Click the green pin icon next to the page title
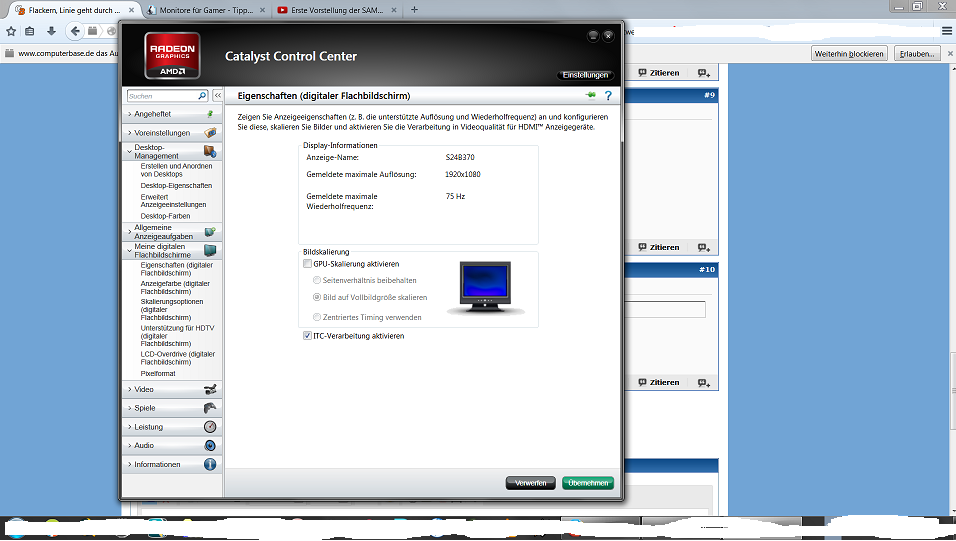This screenshot has width=956, height=541. coord(590,95)
